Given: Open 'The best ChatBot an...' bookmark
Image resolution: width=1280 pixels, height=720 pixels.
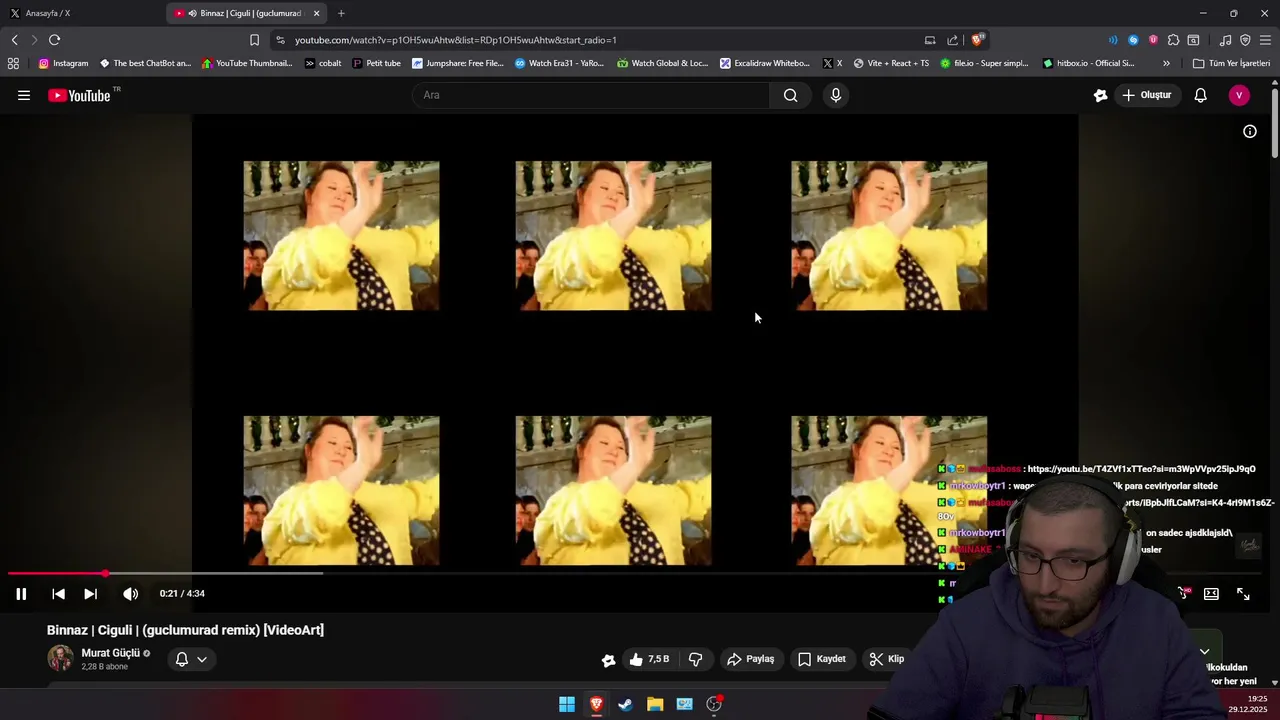Looking at the screenshot, I should click(x=145, y=63).
